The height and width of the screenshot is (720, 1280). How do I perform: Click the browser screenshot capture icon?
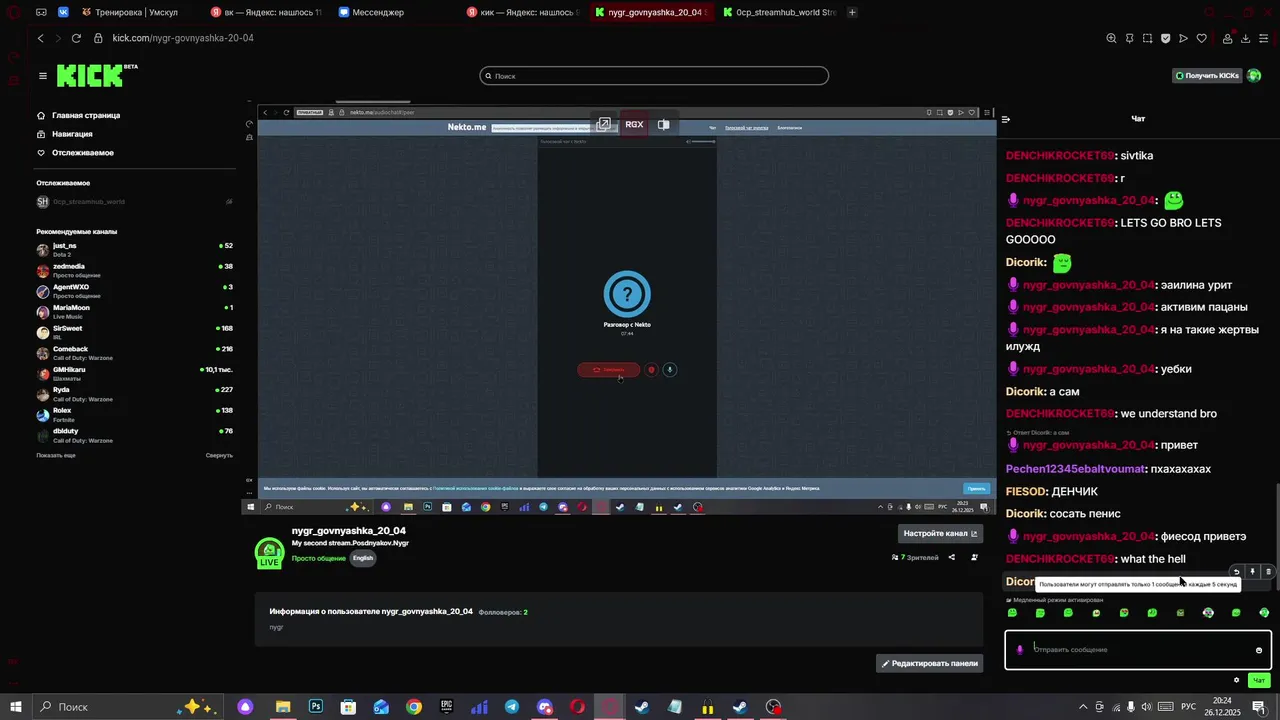(x=1147, y=38)
